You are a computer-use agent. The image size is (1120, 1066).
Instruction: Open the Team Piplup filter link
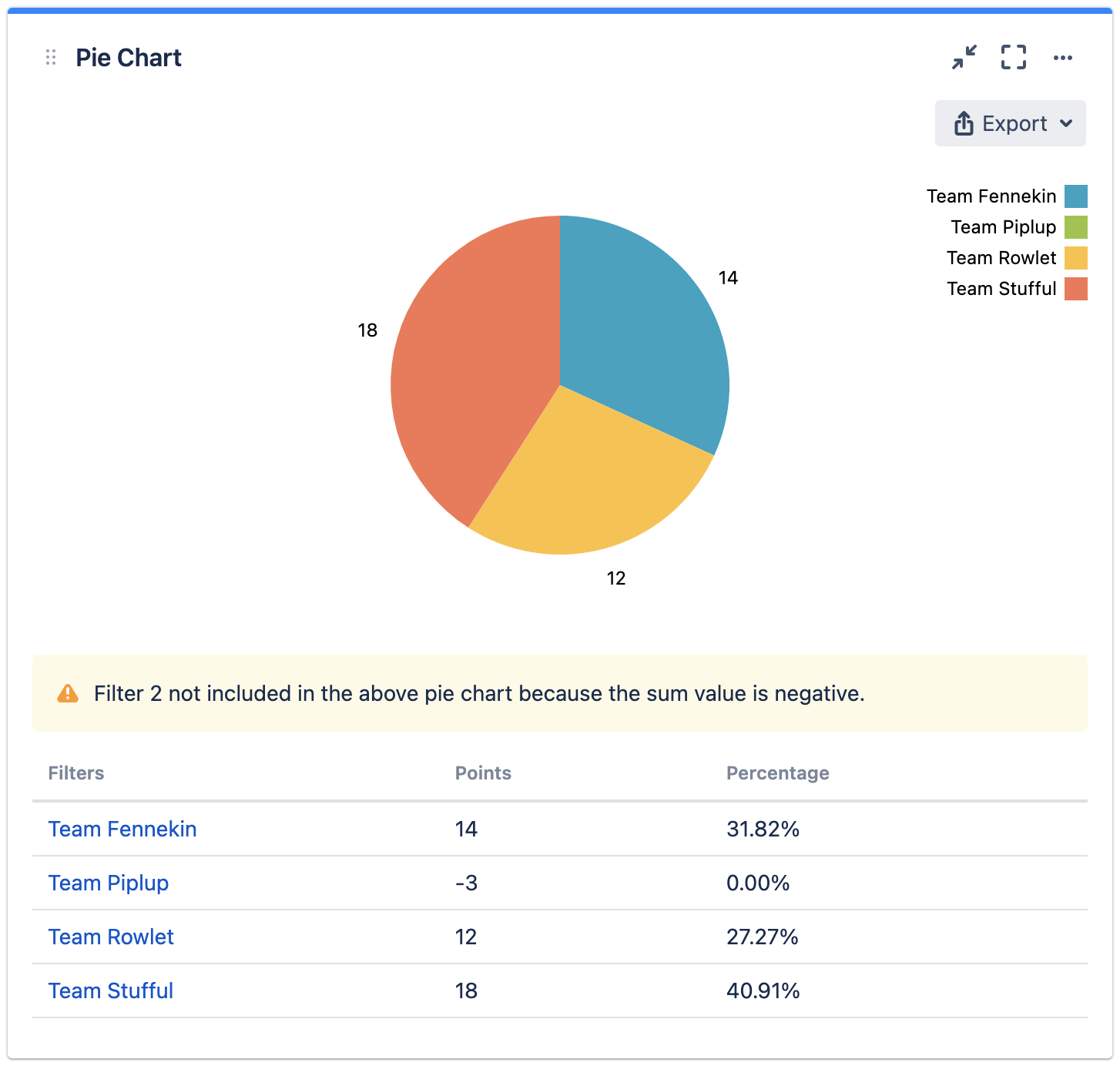(x=109, y=883)
